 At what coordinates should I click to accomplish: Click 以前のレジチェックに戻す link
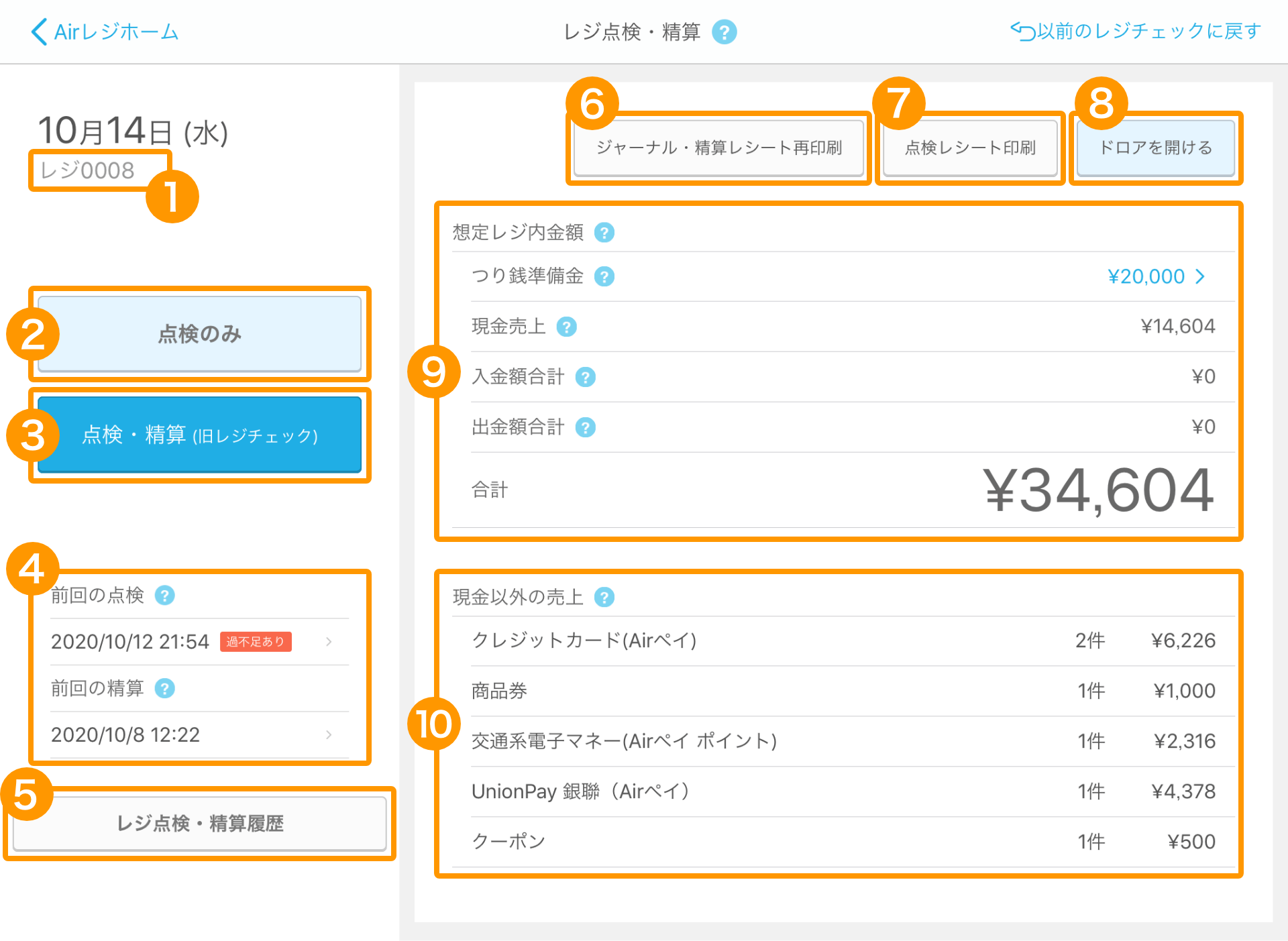tap(1135, 31)
